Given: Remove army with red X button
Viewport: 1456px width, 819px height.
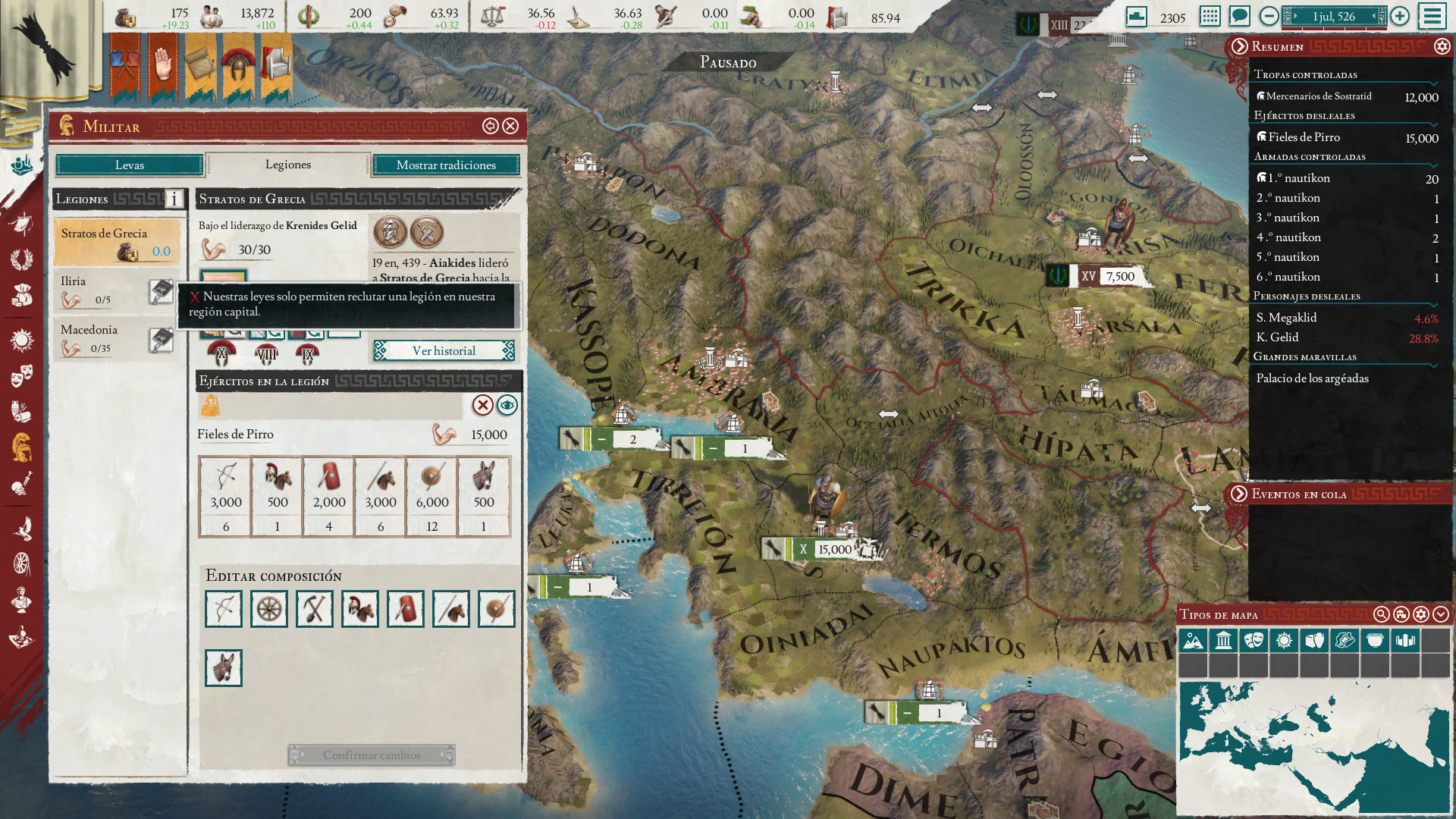Looking at the screenshot, I should click(483, 405).
